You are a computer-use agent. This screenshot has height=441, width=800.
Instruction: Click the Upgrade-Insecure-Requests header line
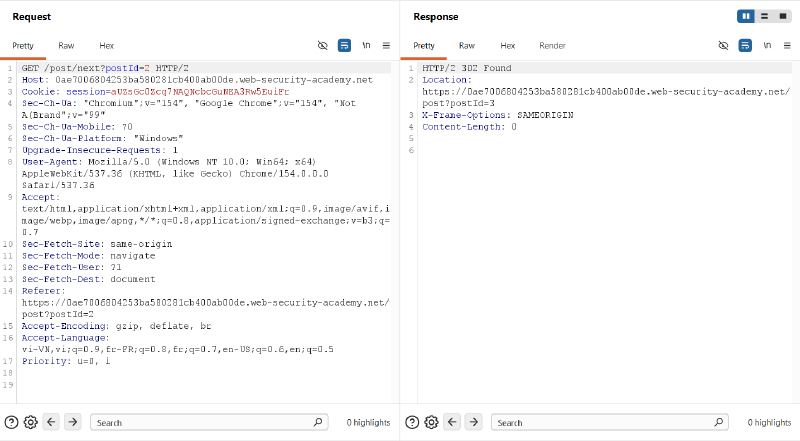pos(99,150)
